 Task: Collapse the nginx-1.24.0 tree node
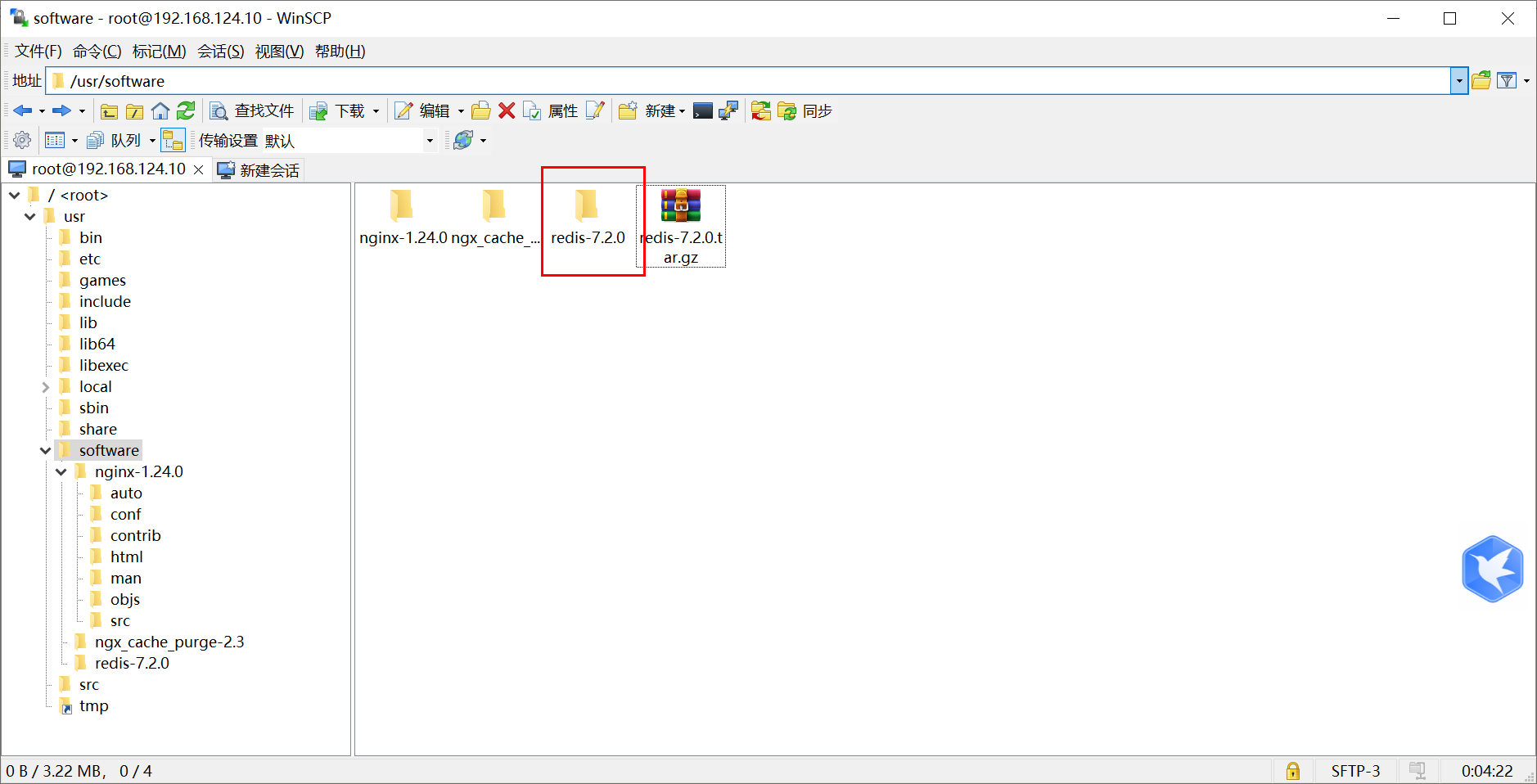coord(61,471)
